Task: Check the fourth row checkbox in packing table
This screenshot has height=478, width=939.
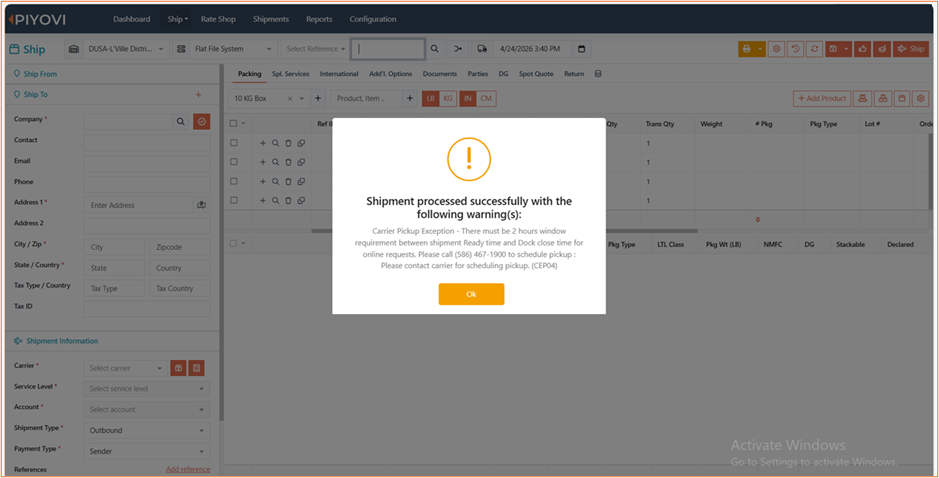Action: pyautogui.click(x=234, y=200)
